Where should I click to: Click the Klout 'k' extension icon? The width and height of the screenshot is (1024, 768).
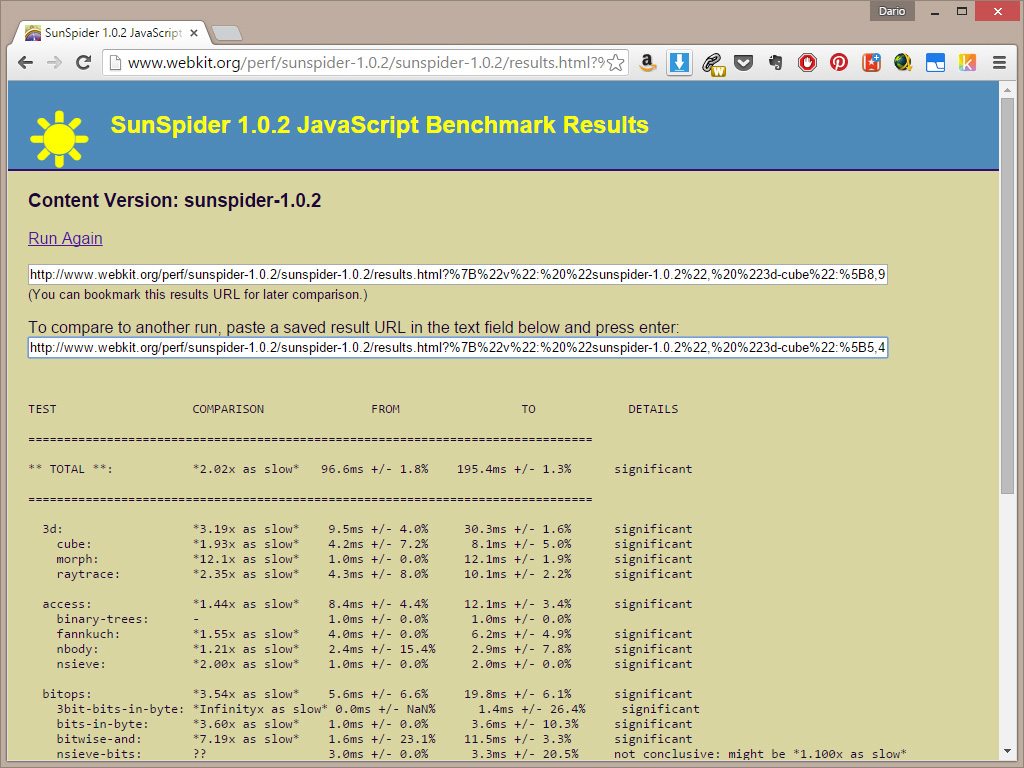tap(967, 62)
